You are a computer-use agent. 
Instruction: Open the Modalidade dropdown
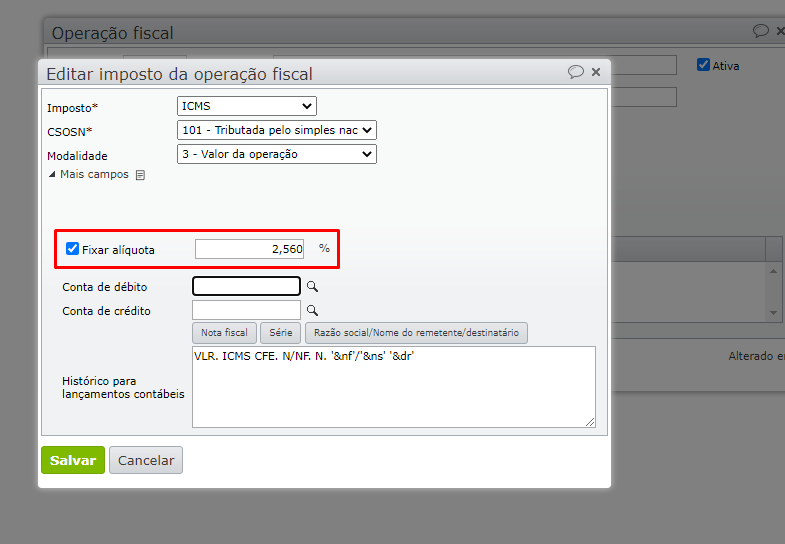[x=277, y=154]
